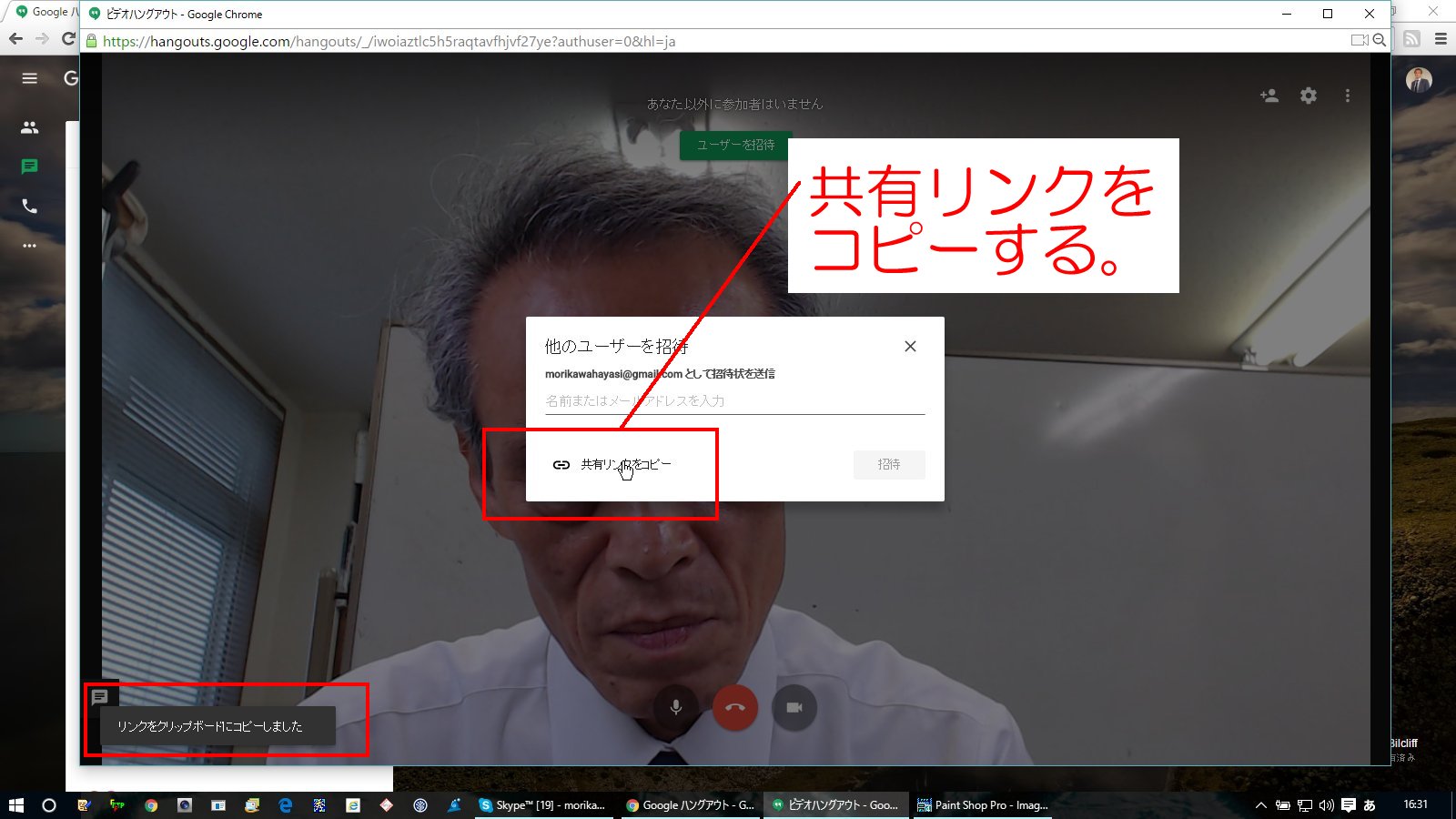This screenshot has width=1456, height=819.
Task: Open the background Chrome menu icon
Action: point(1441,38)
